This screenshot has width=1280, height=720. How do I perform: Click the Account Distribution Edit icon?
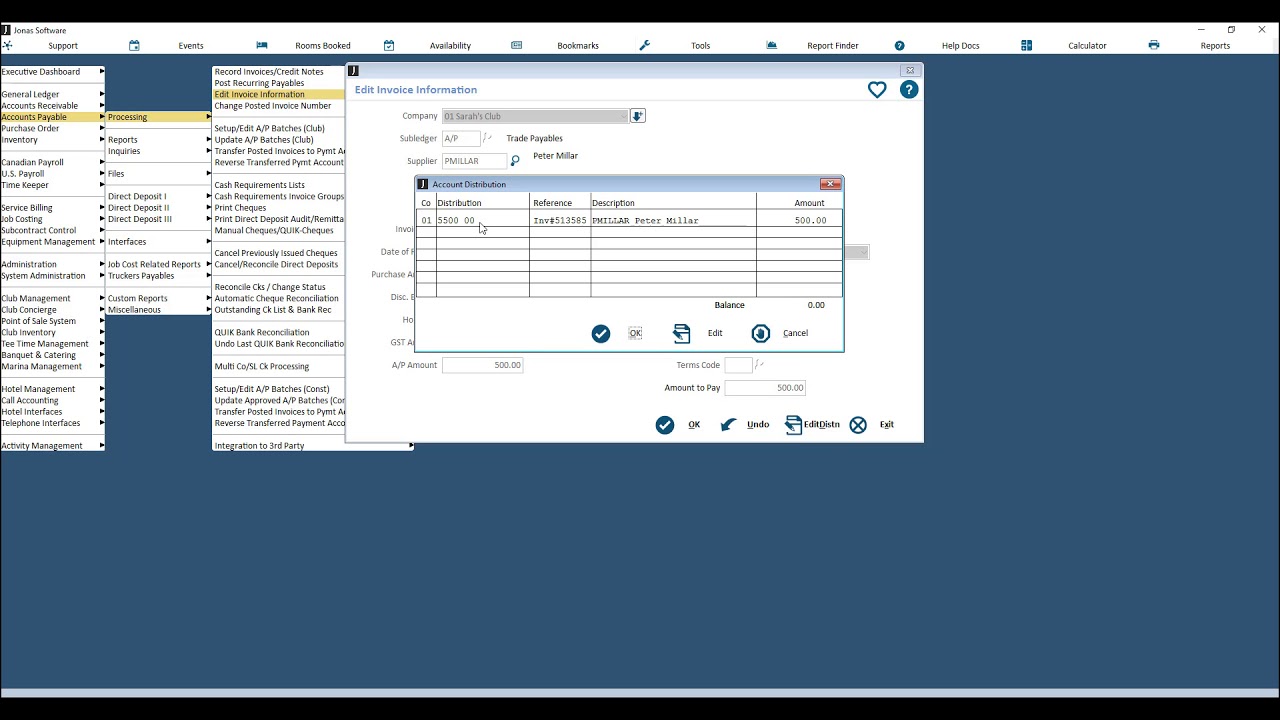click(x=682, y=334)
